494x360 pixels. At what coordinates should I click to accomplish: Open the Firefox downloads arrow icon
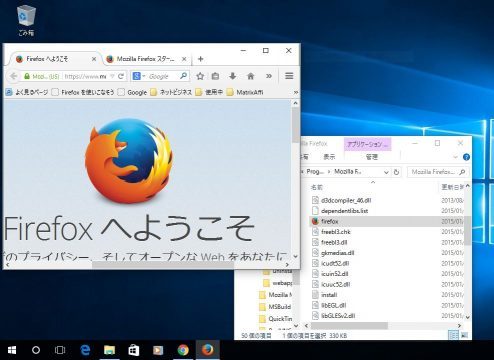click(233, 76)
